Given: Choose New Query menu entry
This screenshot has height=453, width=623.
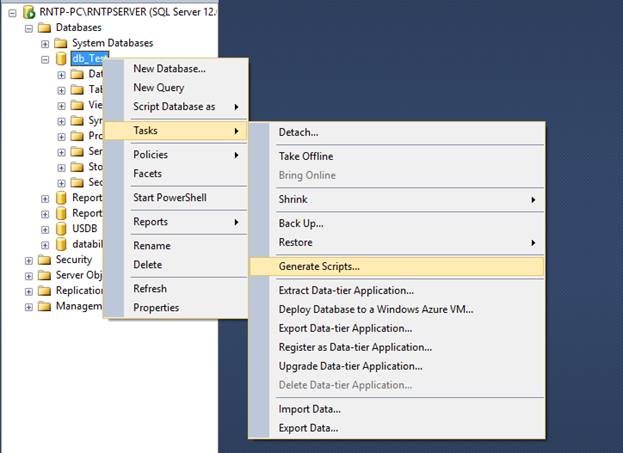Looking at the screenshot, I should coord(176,87).
